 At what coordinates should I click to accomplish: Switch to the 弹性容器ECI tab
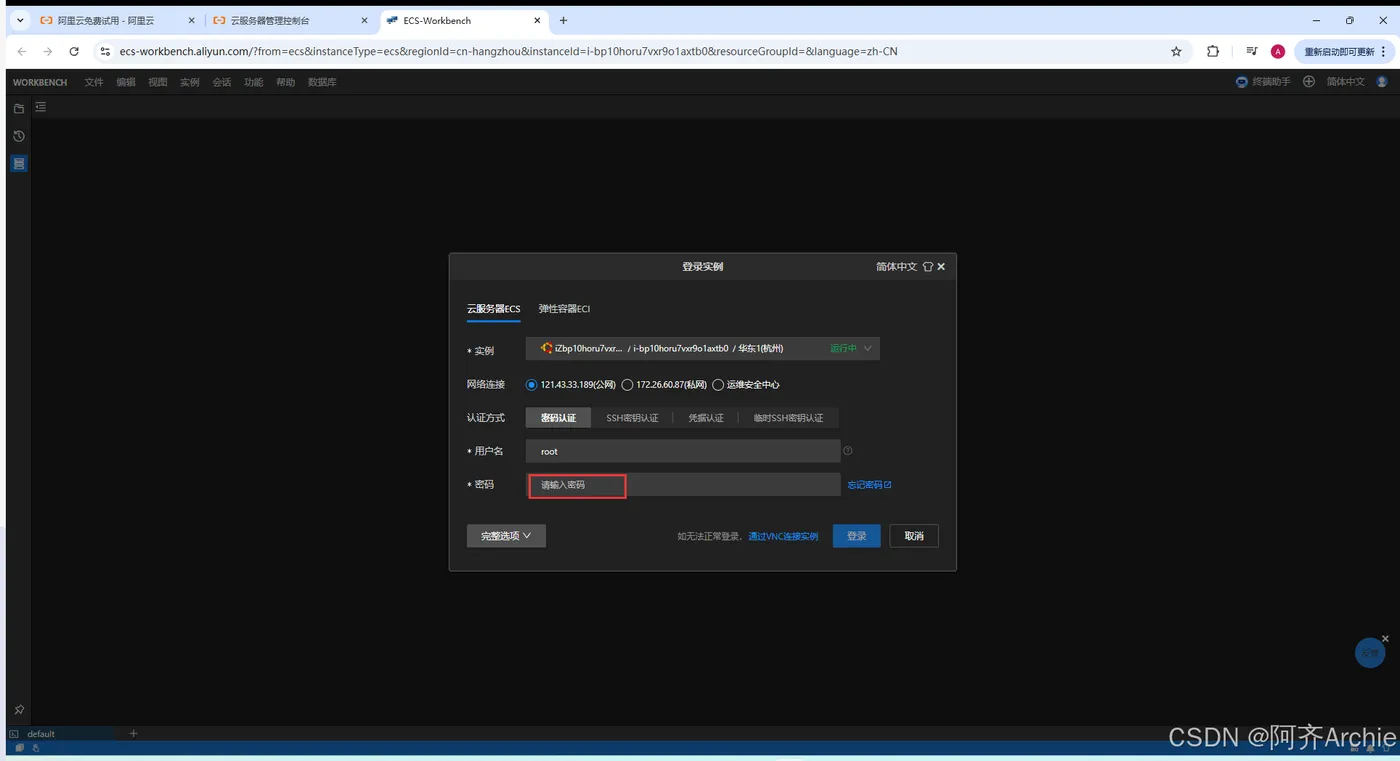(x=565, y=309)
